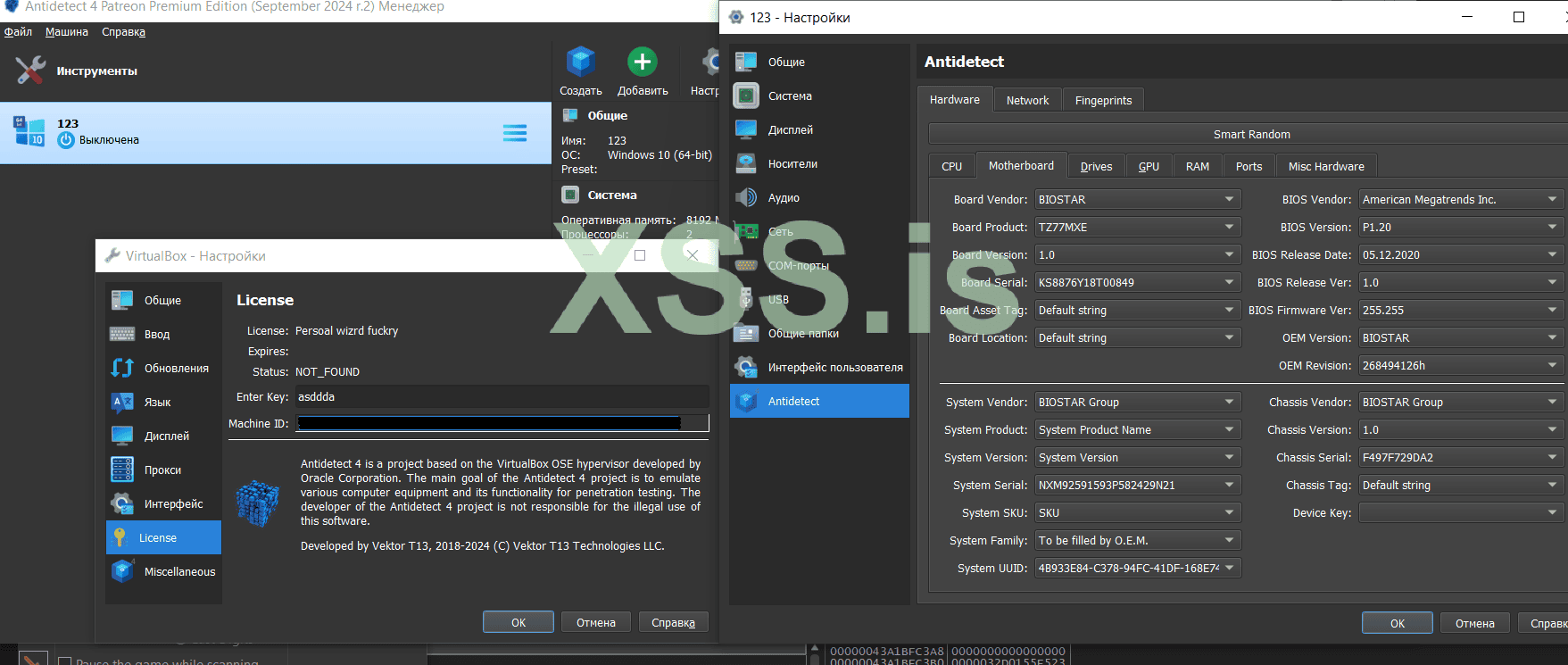Open Дисплей icon in VirtualBox settings sidebar
This screenshot has height=665, width=1568.
click(122, 436)
